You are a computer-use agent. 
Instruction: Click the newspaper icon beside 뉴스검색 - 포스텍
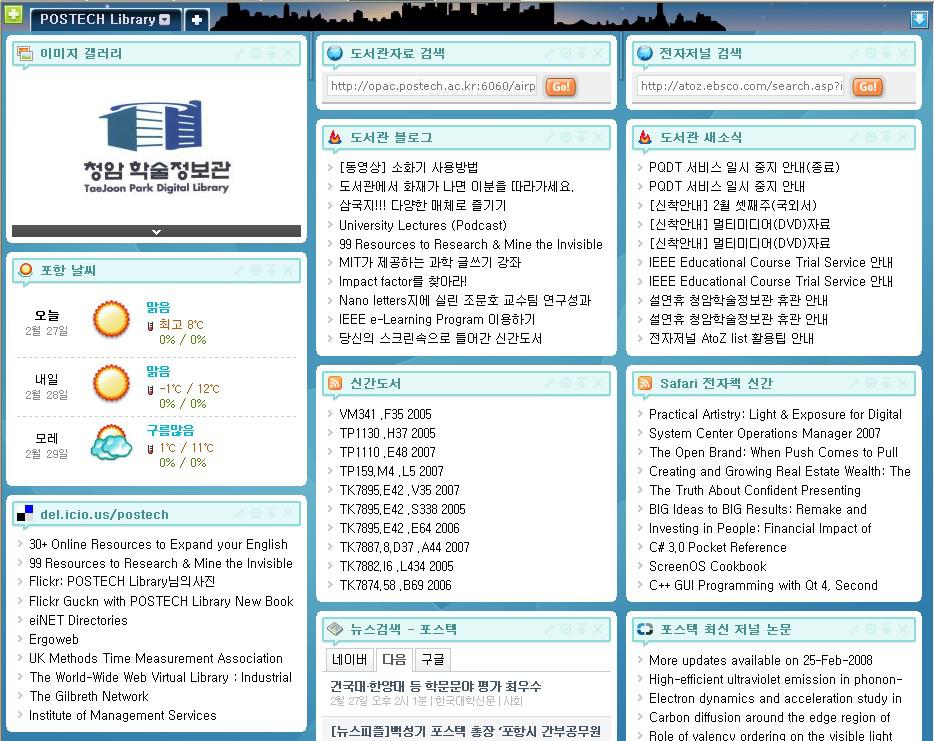335,628
